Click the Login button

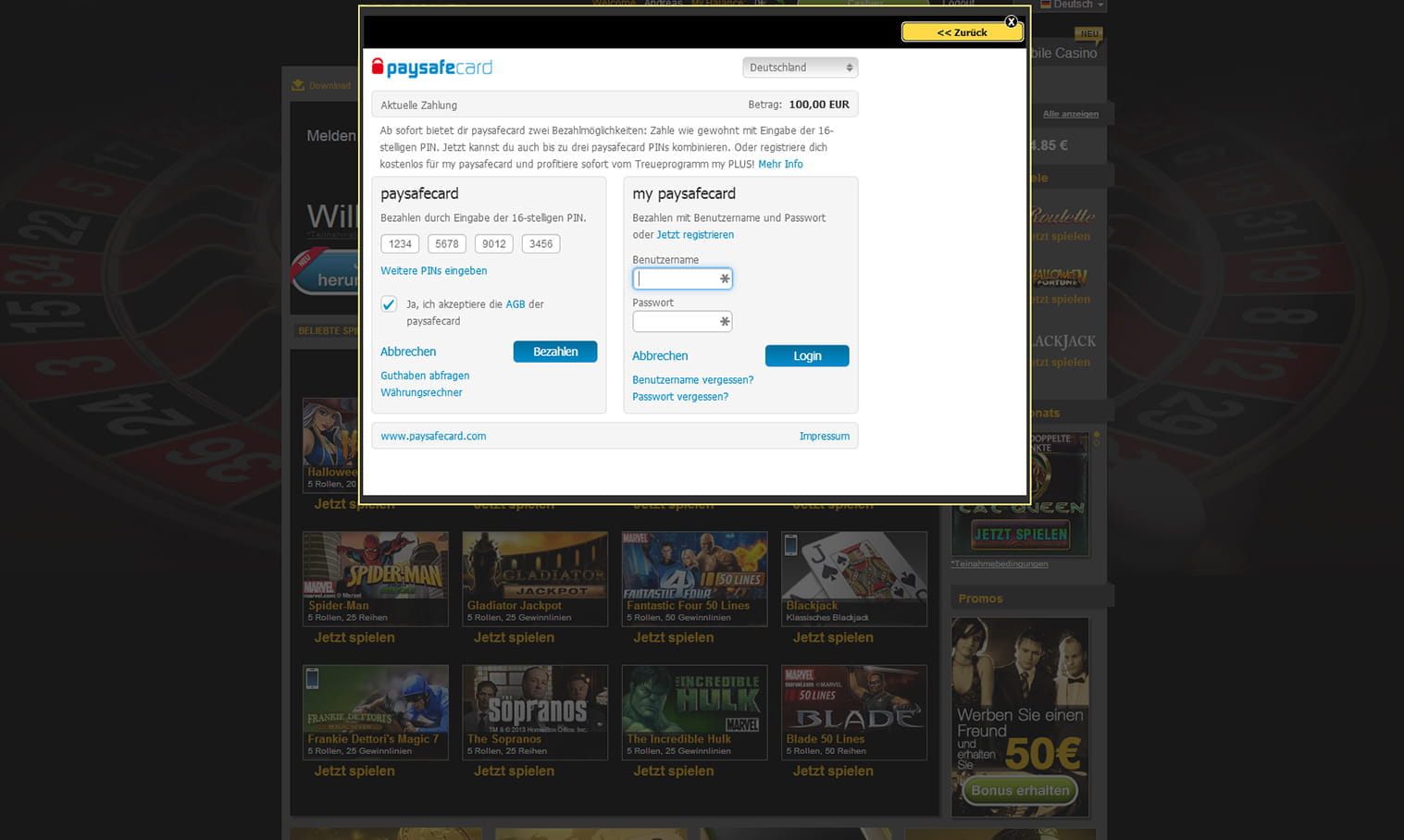coord(807,356)
